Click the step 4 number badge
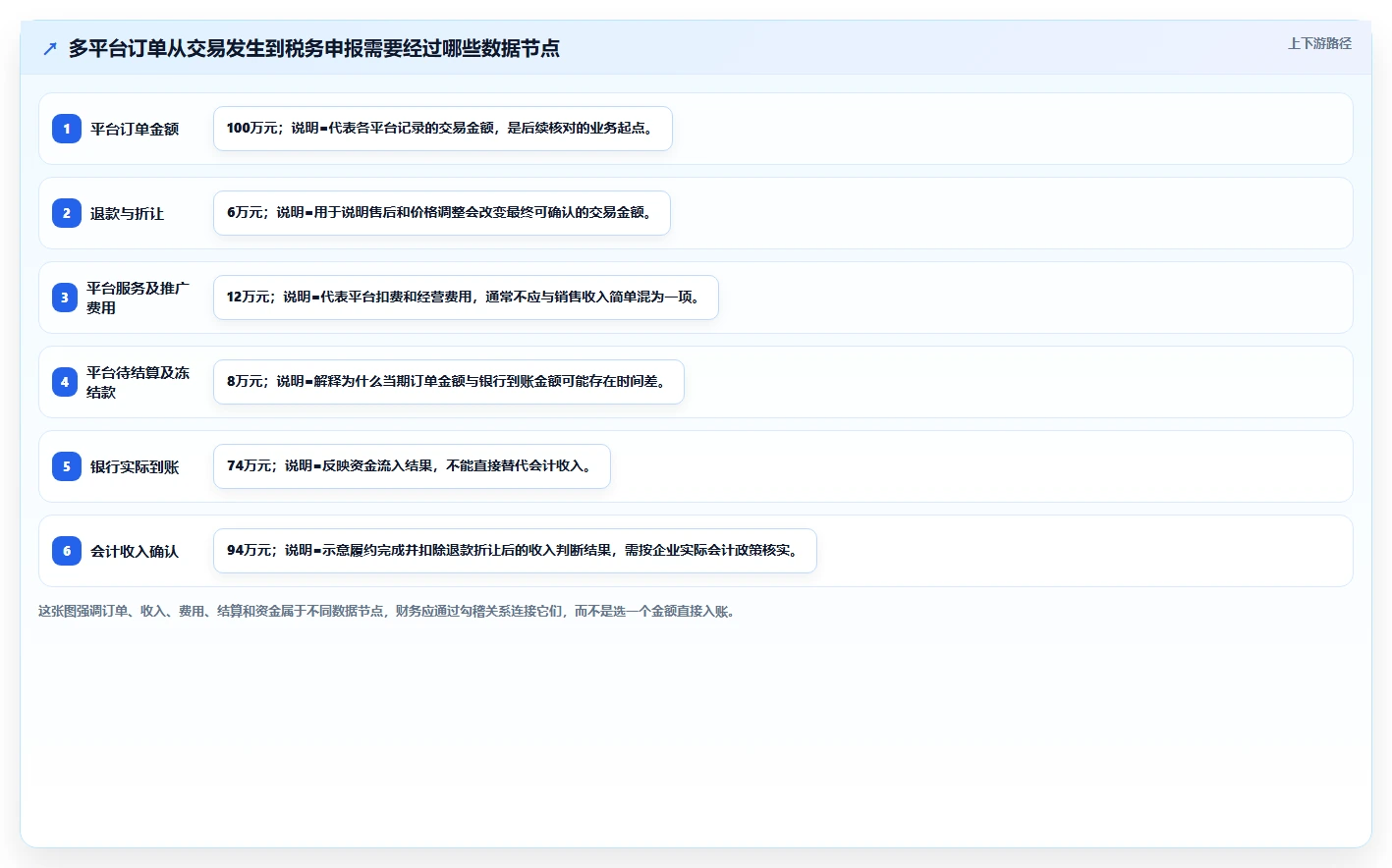Screen dimensions: 1392x868 [65, 382]
